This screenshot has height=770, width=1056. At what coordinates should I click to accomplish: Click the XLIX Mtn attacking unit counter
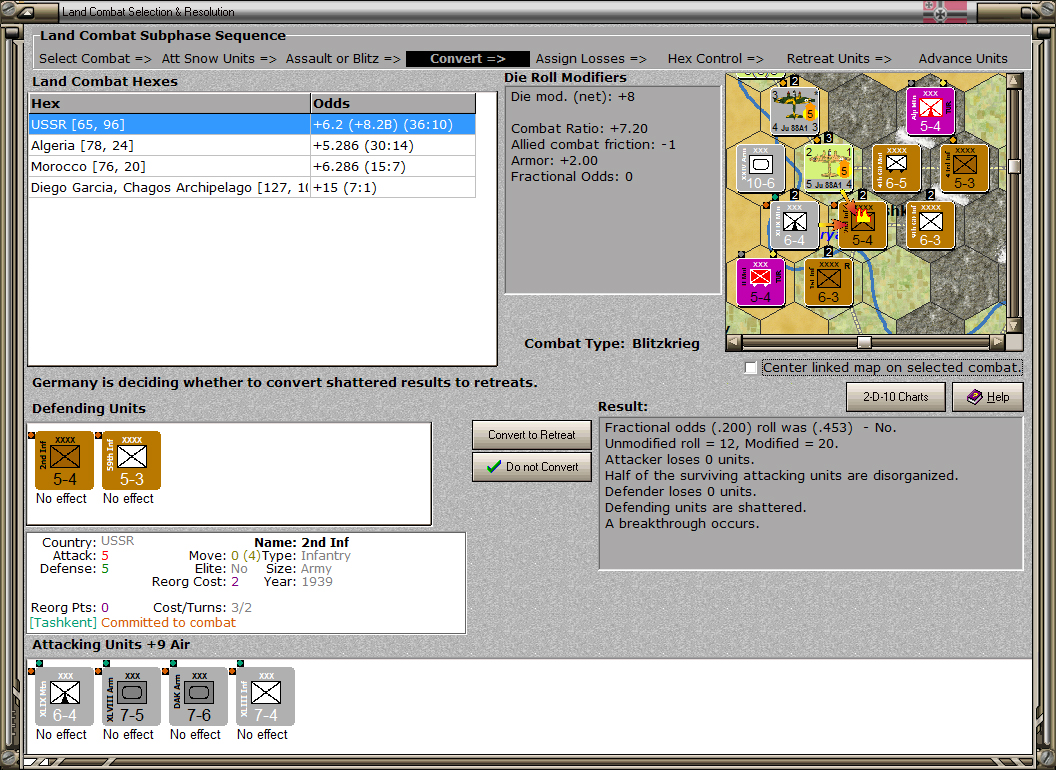[x=64, y=696]
